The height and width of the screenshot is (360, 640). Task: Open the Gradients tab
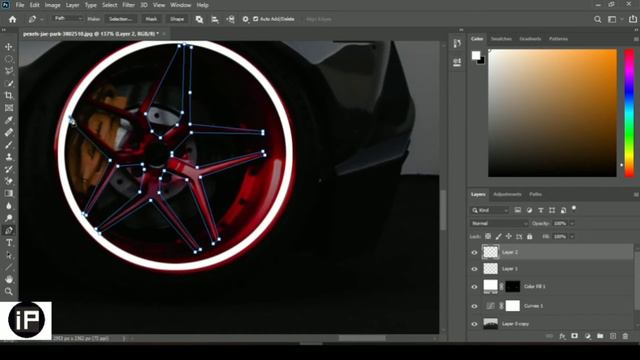pos(530,39)
